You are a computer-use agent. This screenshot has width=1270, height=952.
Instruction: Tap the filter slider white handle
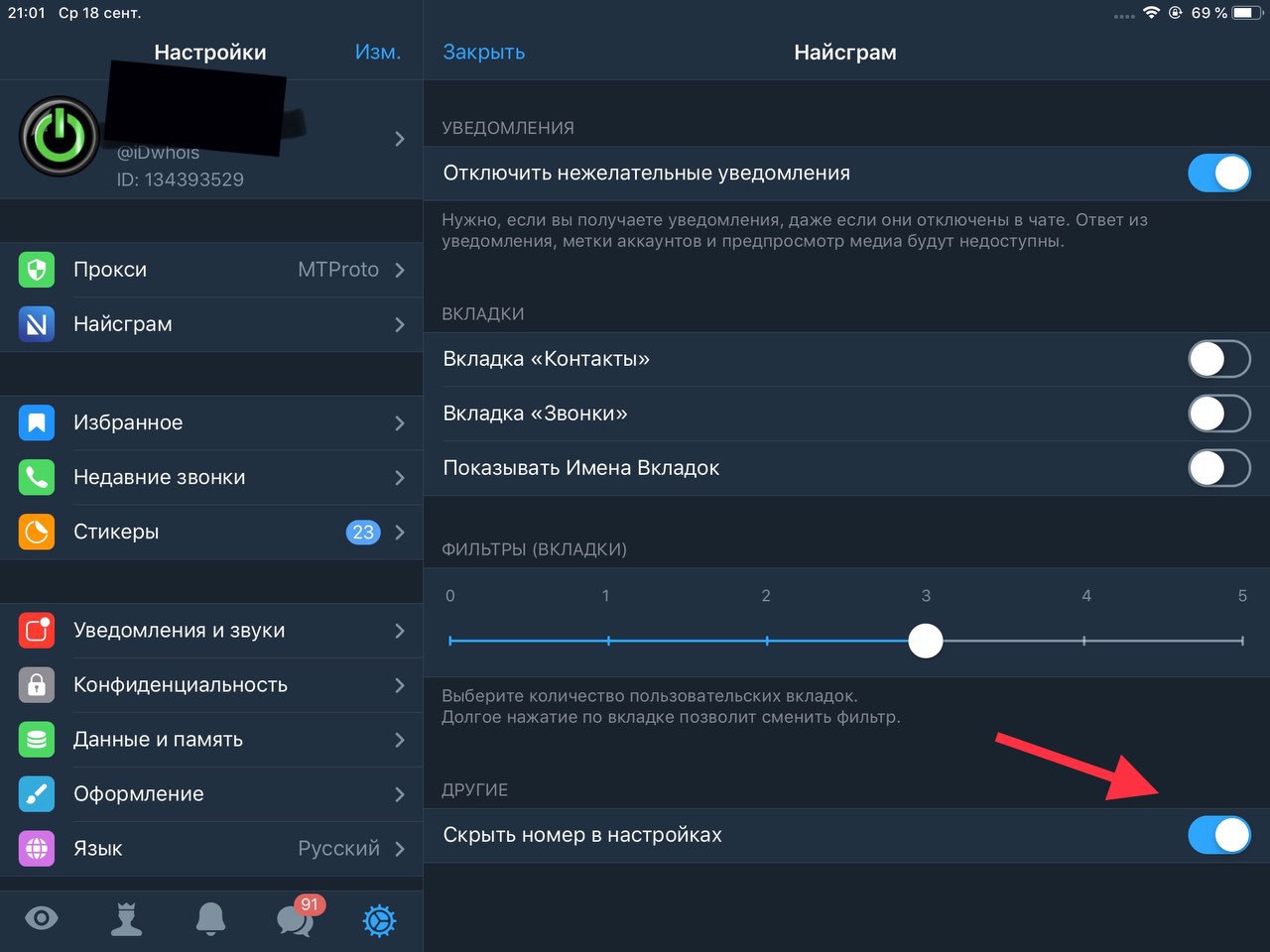[x=926, y=641]
